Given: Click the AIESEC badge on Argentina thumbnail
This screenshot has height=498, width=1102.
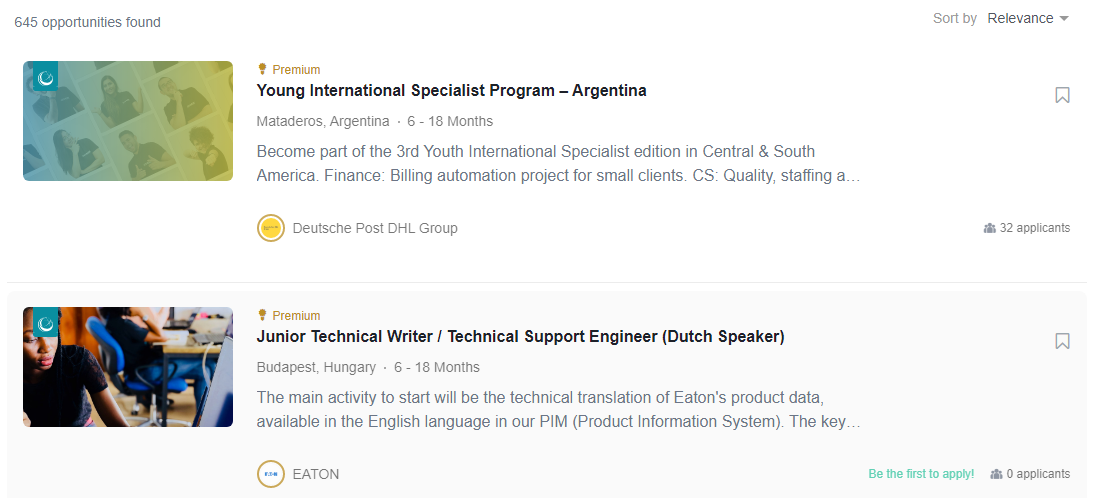Looking at the screenshot, I should coord(46,77).
